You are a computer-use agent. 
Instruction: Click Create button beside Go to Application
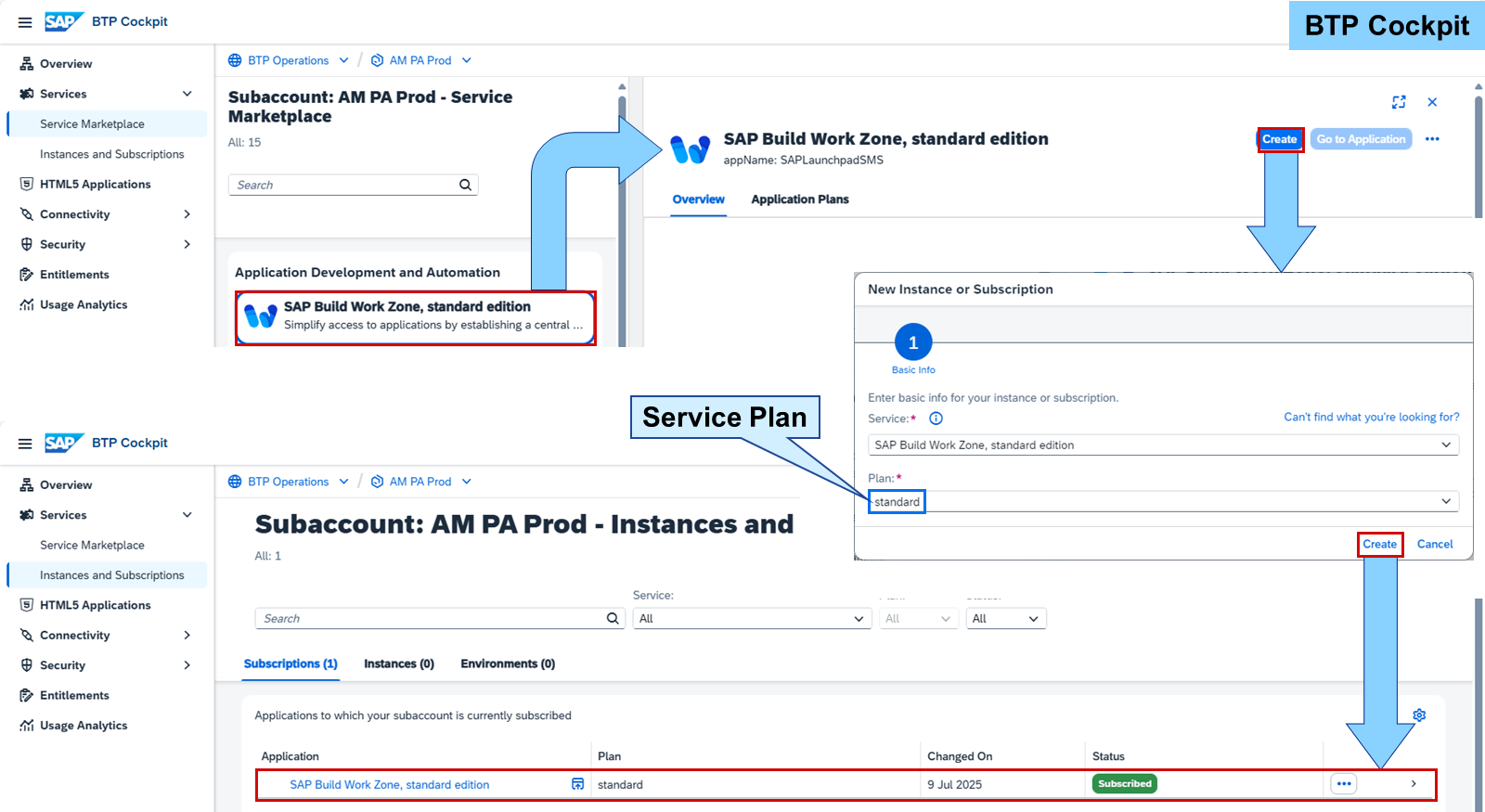point(1280,139)
